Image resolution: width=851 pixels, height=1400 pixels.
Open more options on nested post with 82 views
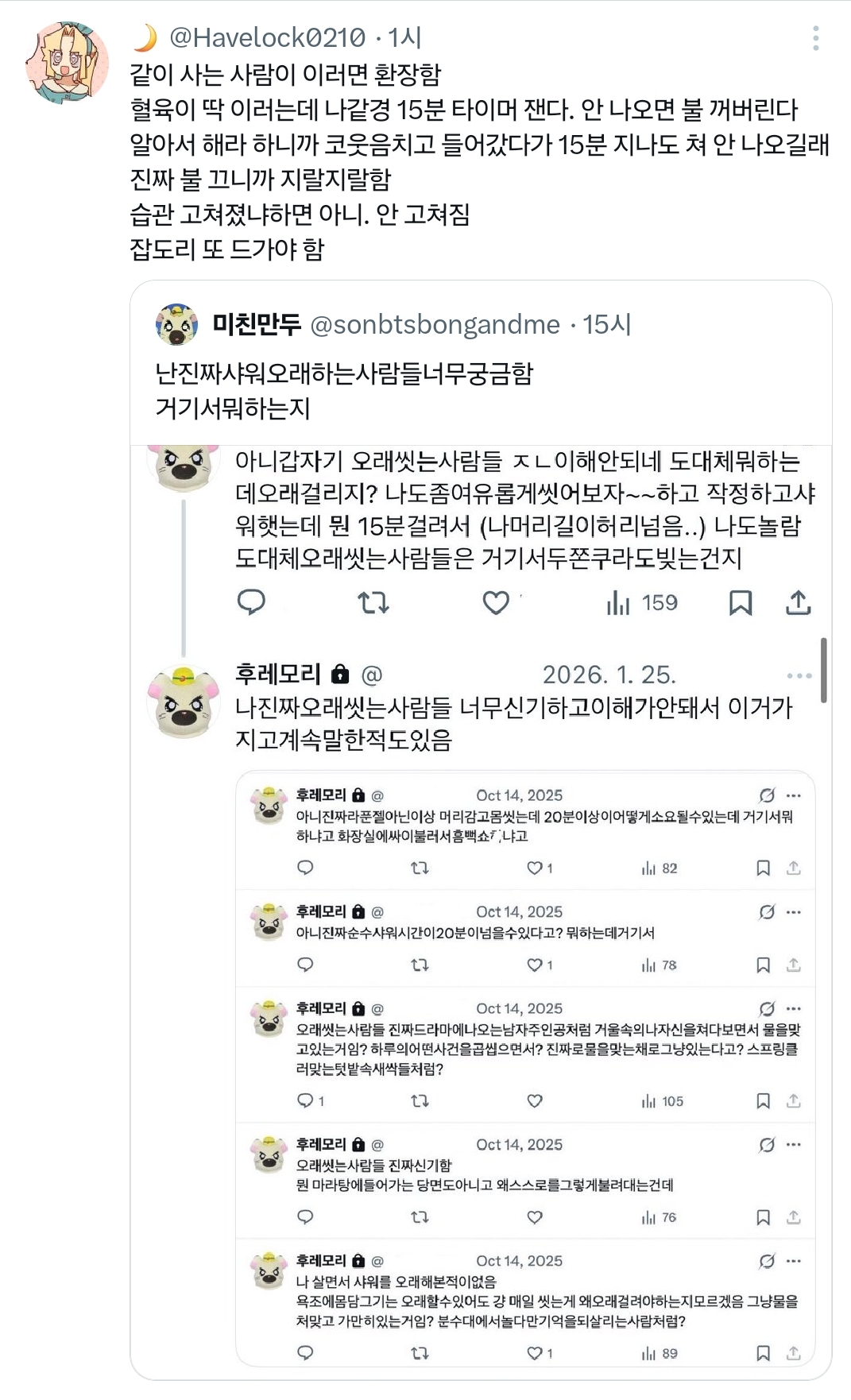pos(794,795)
